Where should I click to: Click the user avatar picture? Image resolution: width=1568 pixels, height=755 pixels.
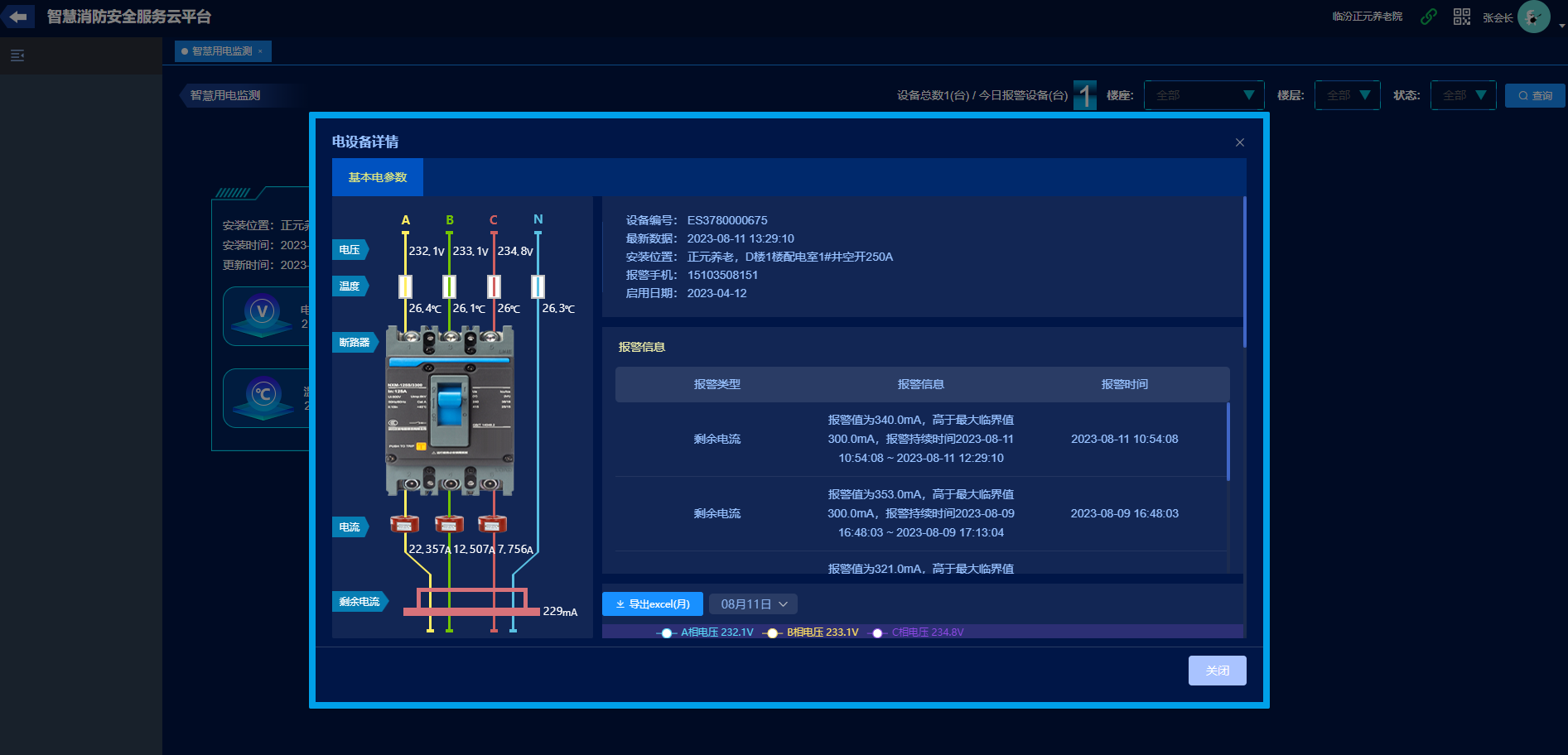1533,17
